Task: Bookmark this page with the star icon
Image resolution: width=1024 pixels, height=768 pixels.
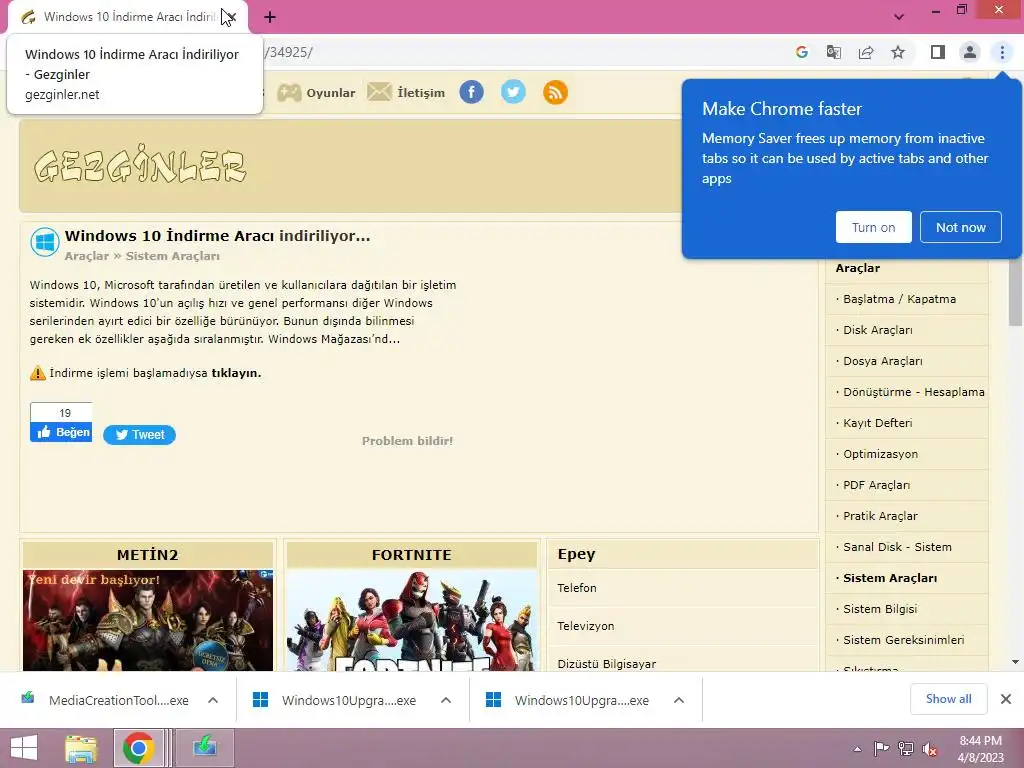Action: [x=898, y=52]
